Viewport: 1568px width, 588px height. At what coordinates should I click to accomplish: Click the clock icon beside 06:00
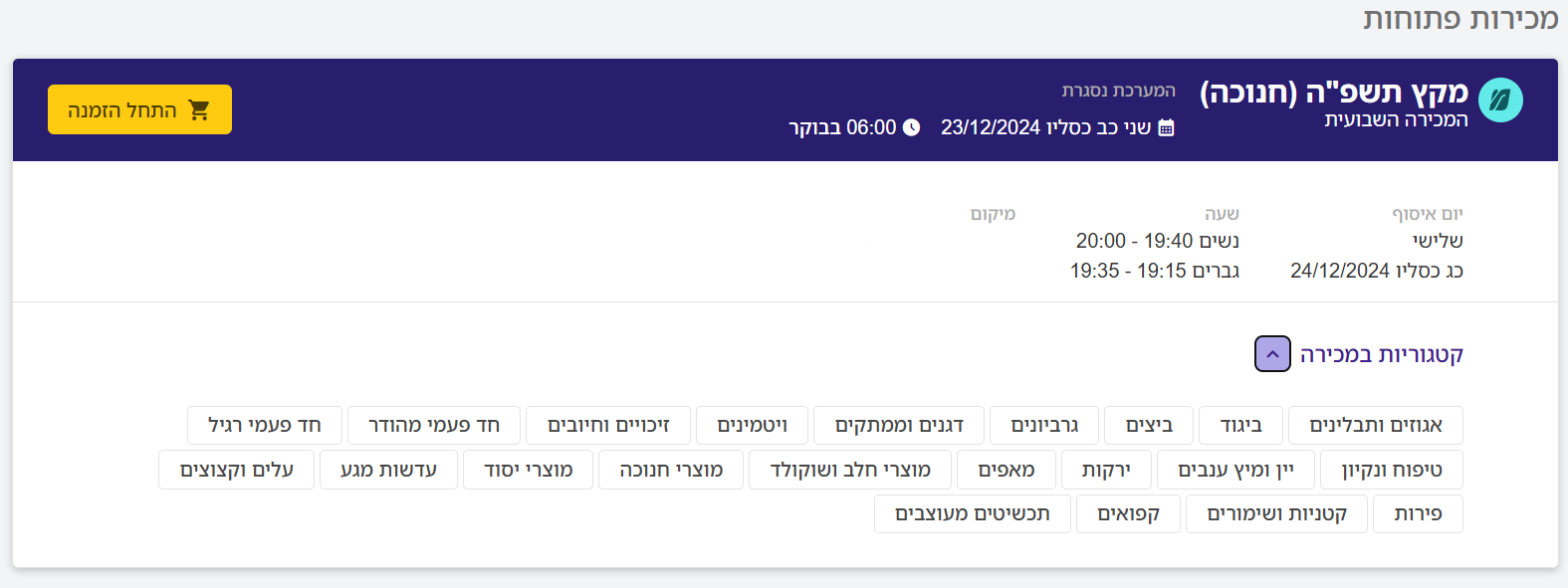point(911,128)
